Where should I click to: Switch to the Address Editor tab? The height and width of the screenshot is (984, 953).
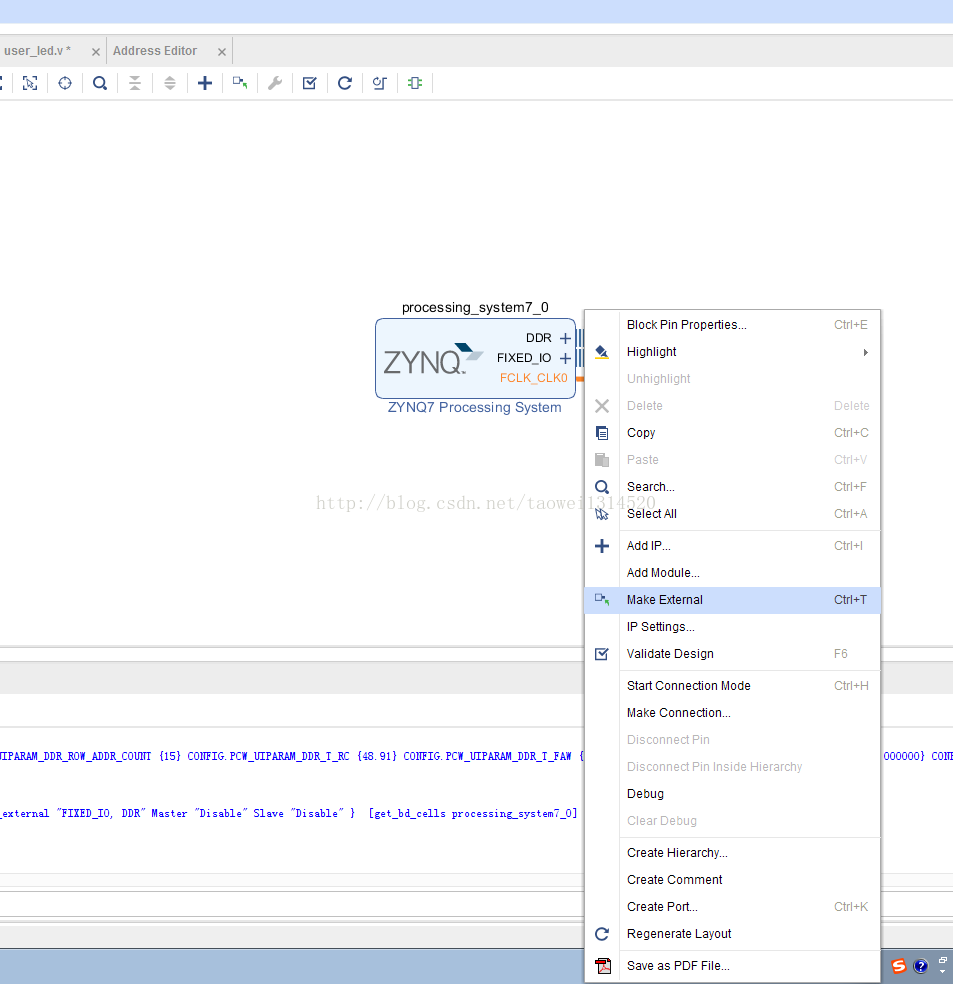pyautogui.click(x=155, y=51)
